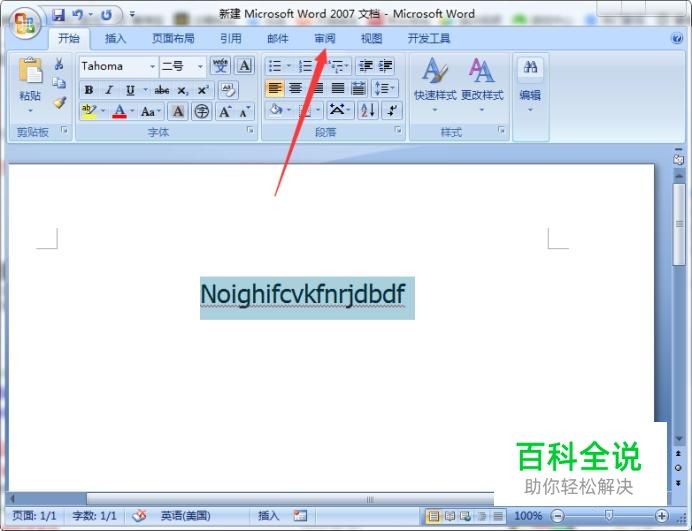Open the 字体 dialog launcher
The width and height of the screenshot is (692, 531).
(250, 130)
